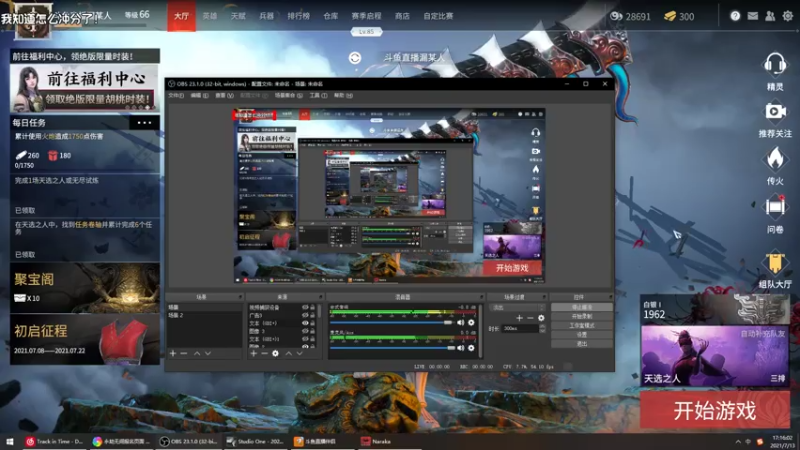Open the game mail envelope icon
The width and height of the screenshot is (800, 450).
point(753,16)
